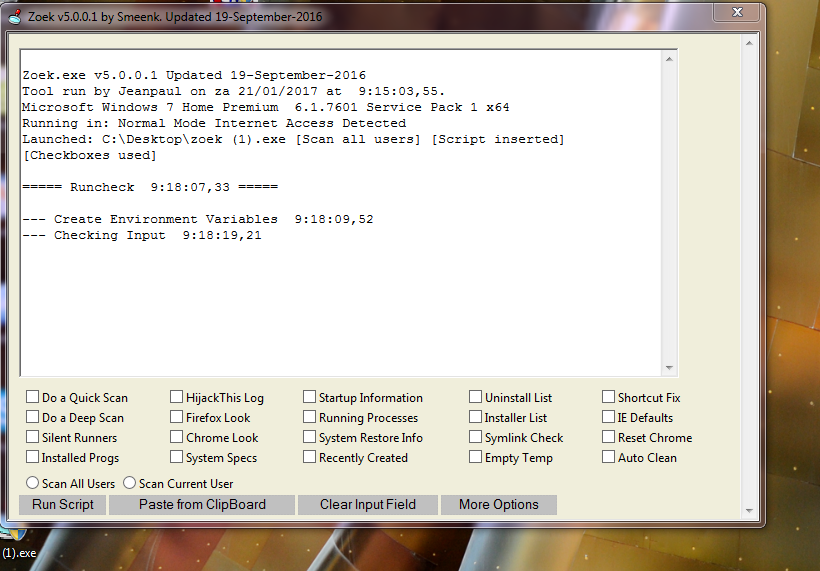820x571 pixels.
Task: Click the 'Running in: Normal Mode' line
Action: [x=214, y=123]
